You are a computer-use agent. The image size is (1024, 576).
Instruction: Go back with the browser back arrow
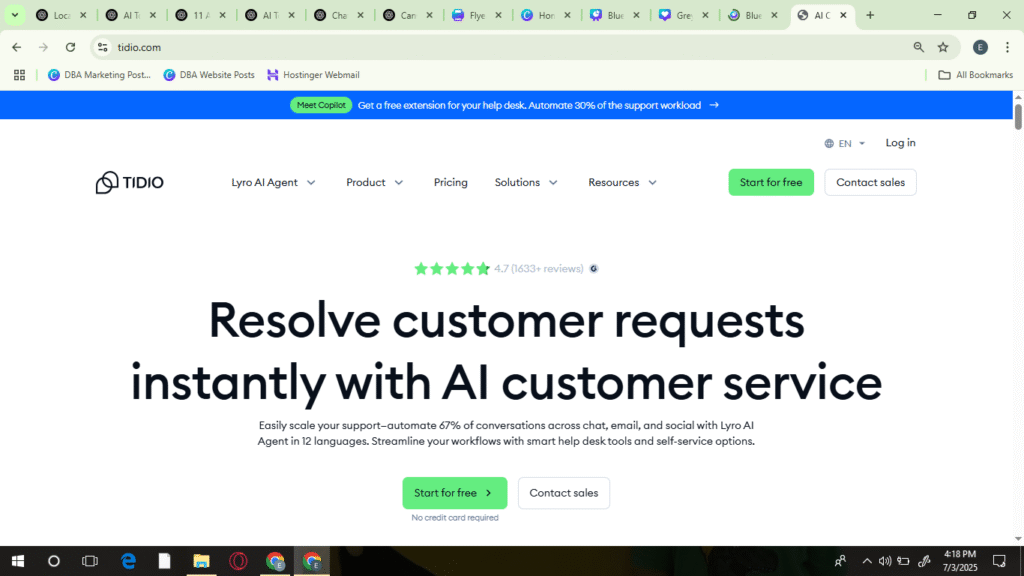17,47
